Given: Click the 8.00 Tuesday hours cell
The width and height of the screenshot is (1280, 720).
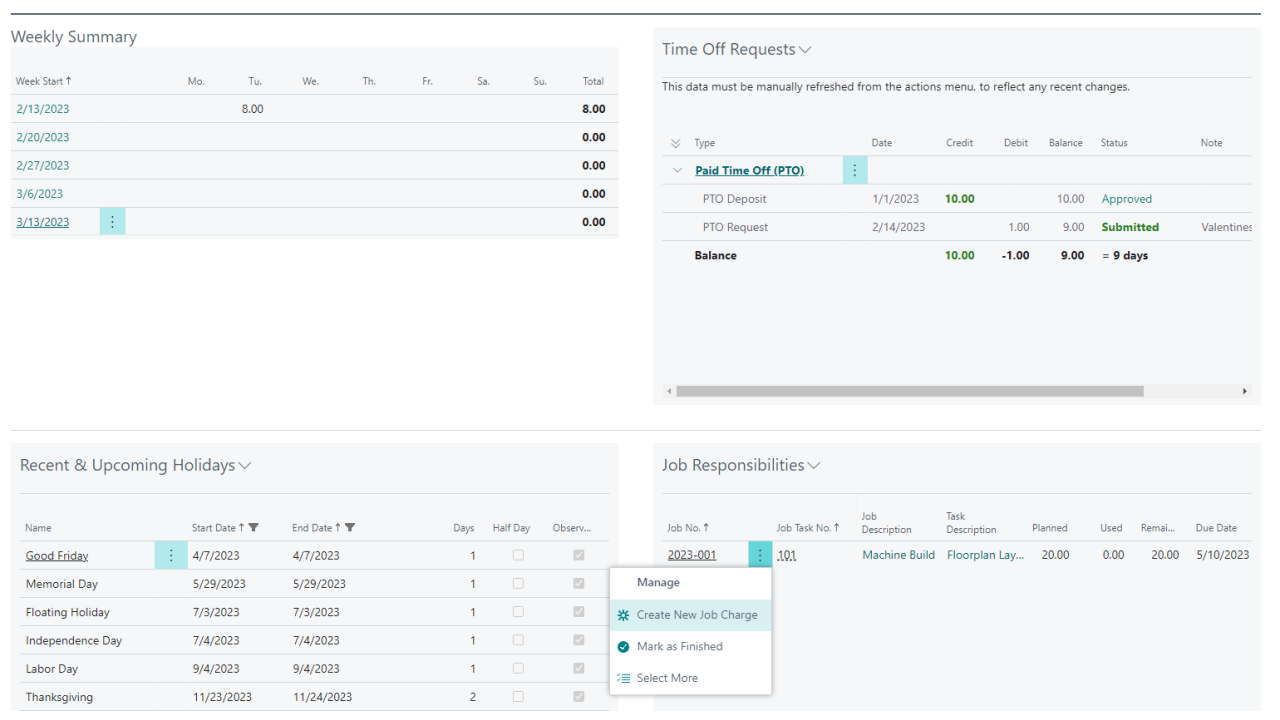Looking at the screenshot, I should point(252,109).
